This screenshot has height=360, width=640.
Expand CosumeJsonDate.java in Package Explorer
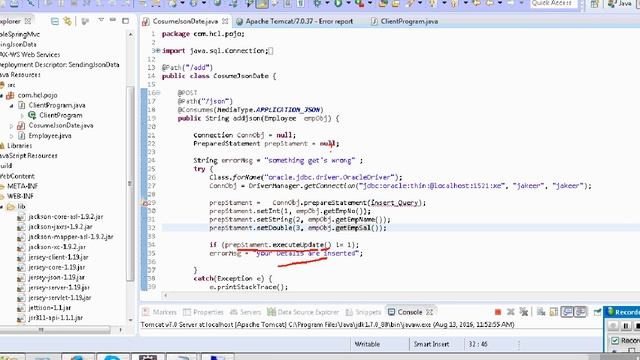pos(11,126)
